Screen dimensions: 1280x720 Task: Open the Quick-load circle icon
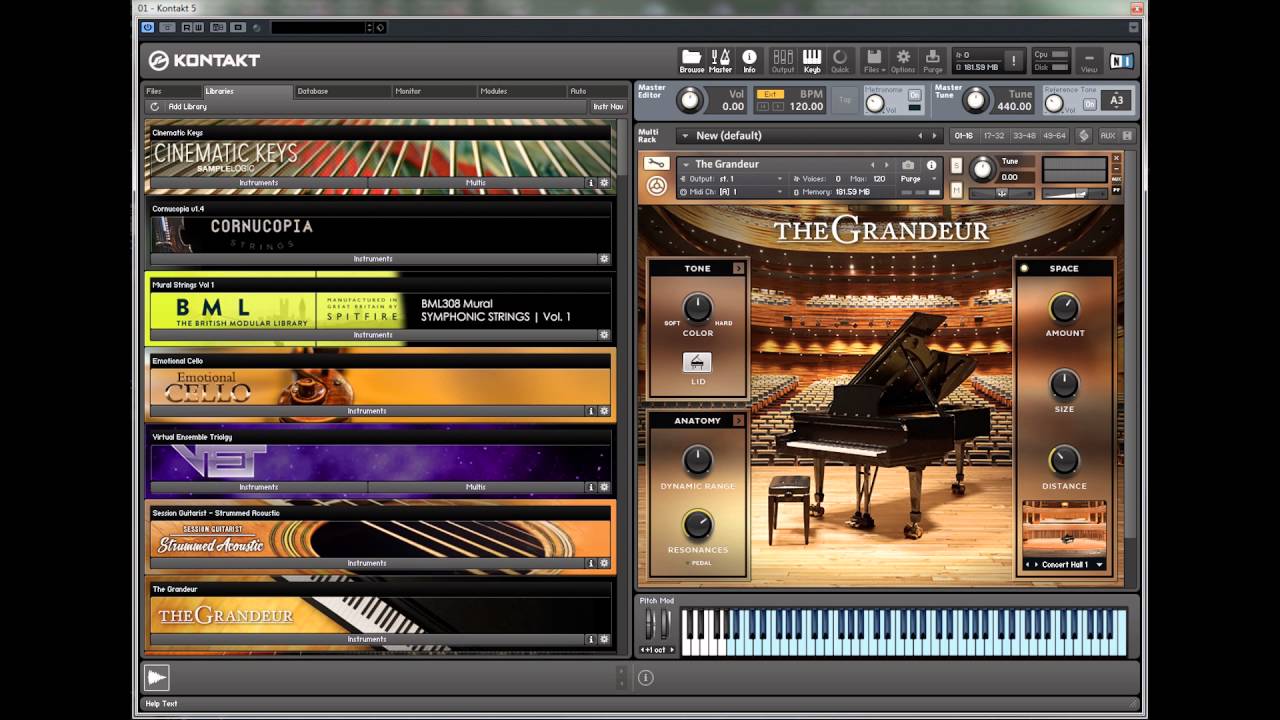pyautogui.click(x=840, y=60)
